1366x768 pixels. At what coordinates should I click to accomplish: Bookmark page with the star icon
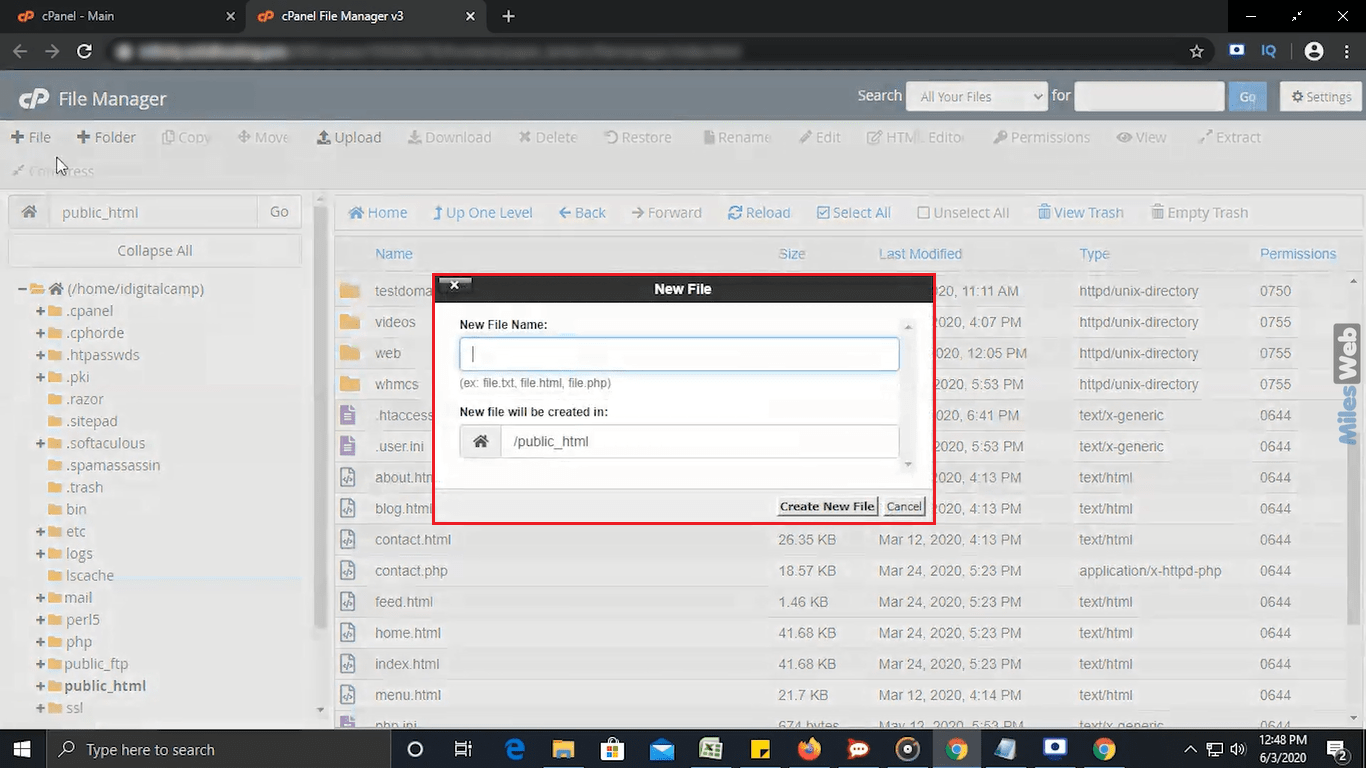tap(1196, 51)
